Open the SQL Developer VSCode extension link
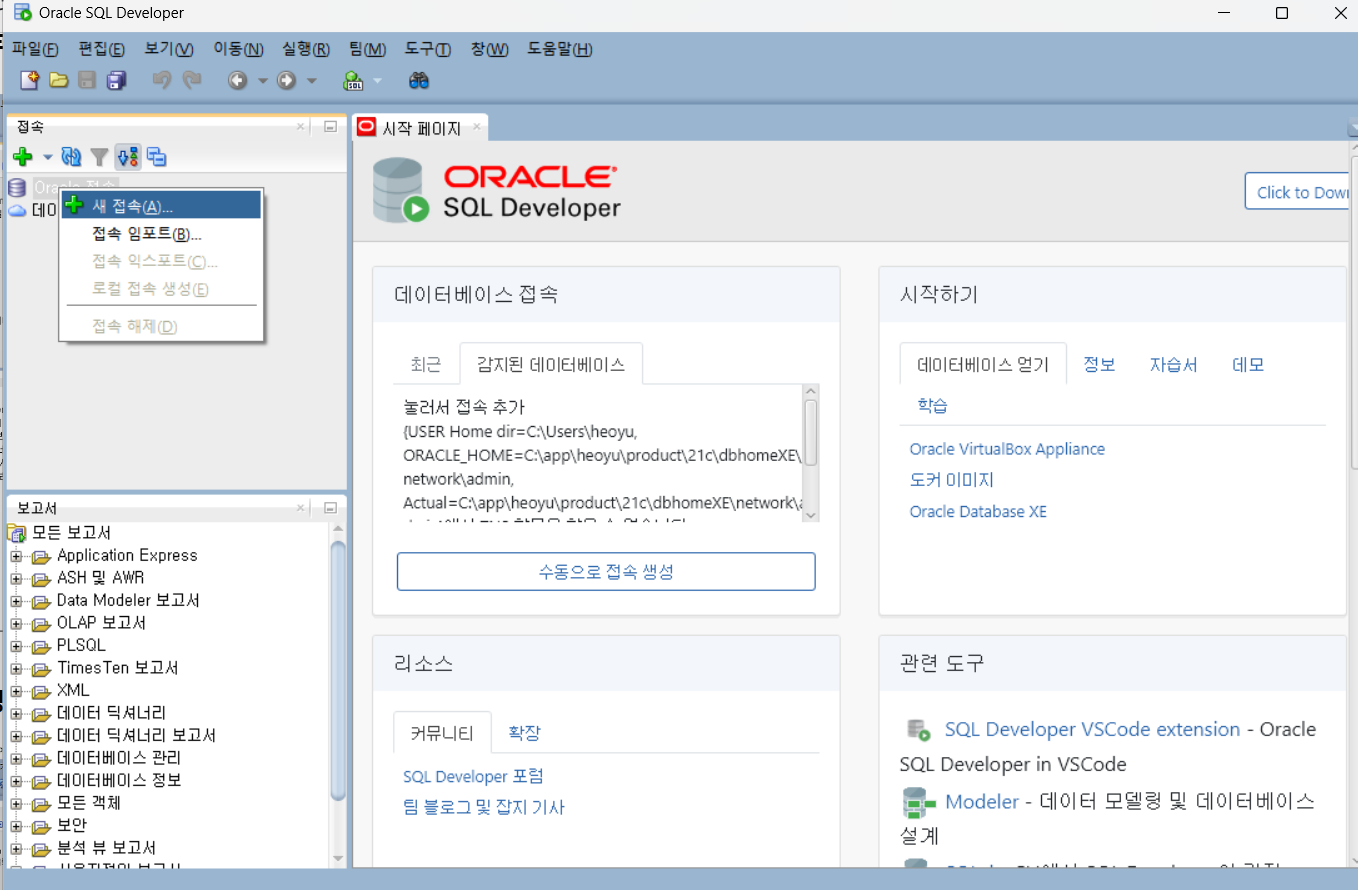This screenshot has width=1358, height=890. pos(1092,729)
